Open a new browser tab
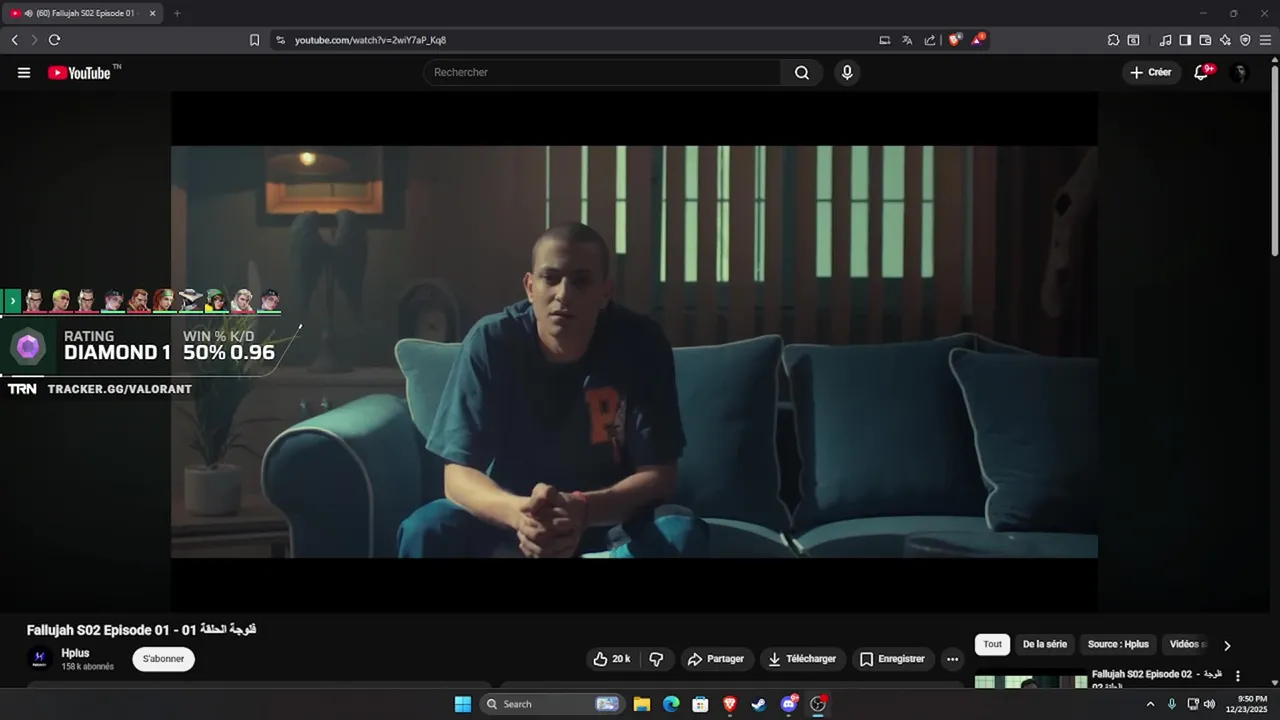This screenshot has height=720, width=1280. [177, 13]
